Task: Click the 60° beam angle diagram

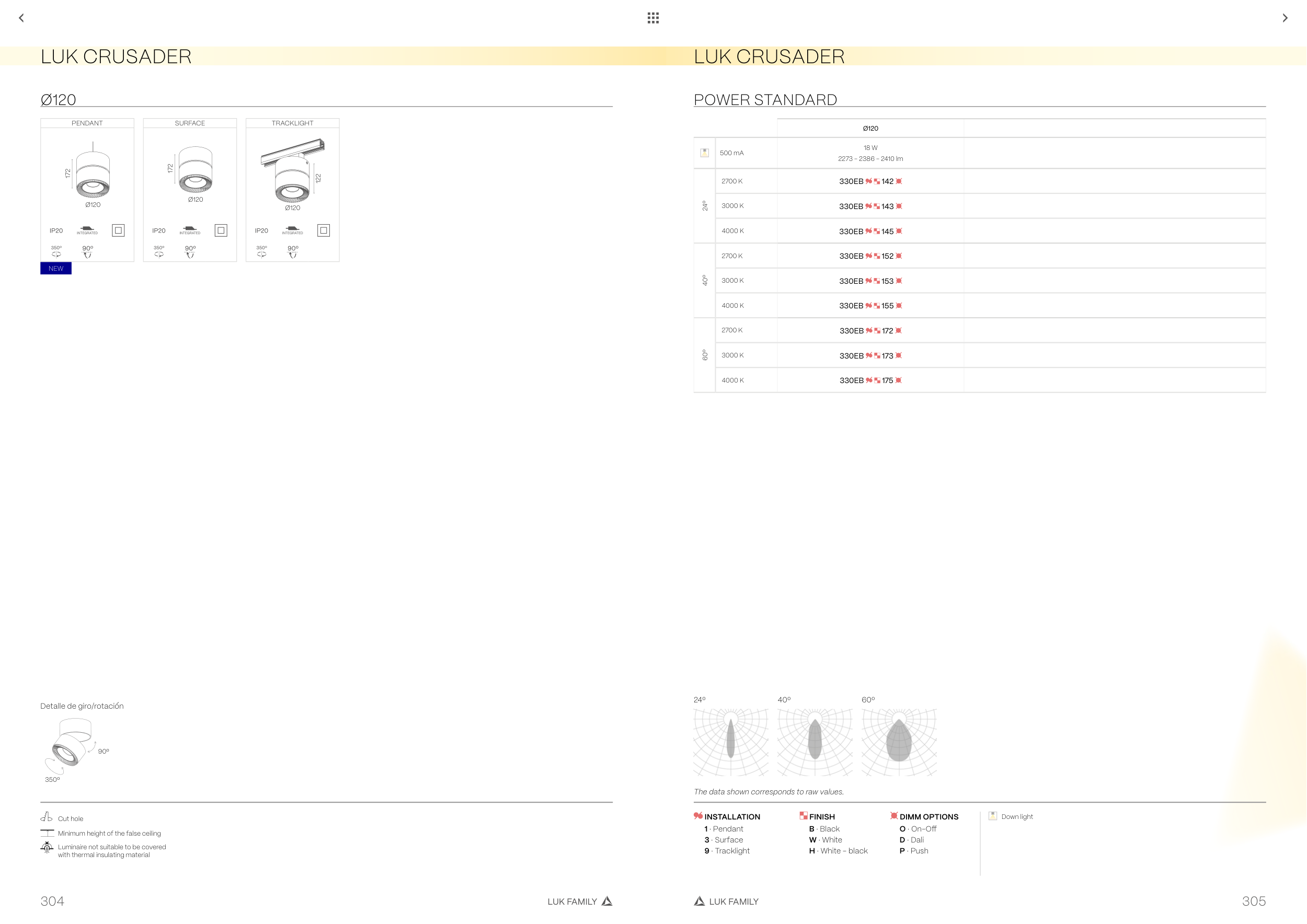Action: [899, 742]
